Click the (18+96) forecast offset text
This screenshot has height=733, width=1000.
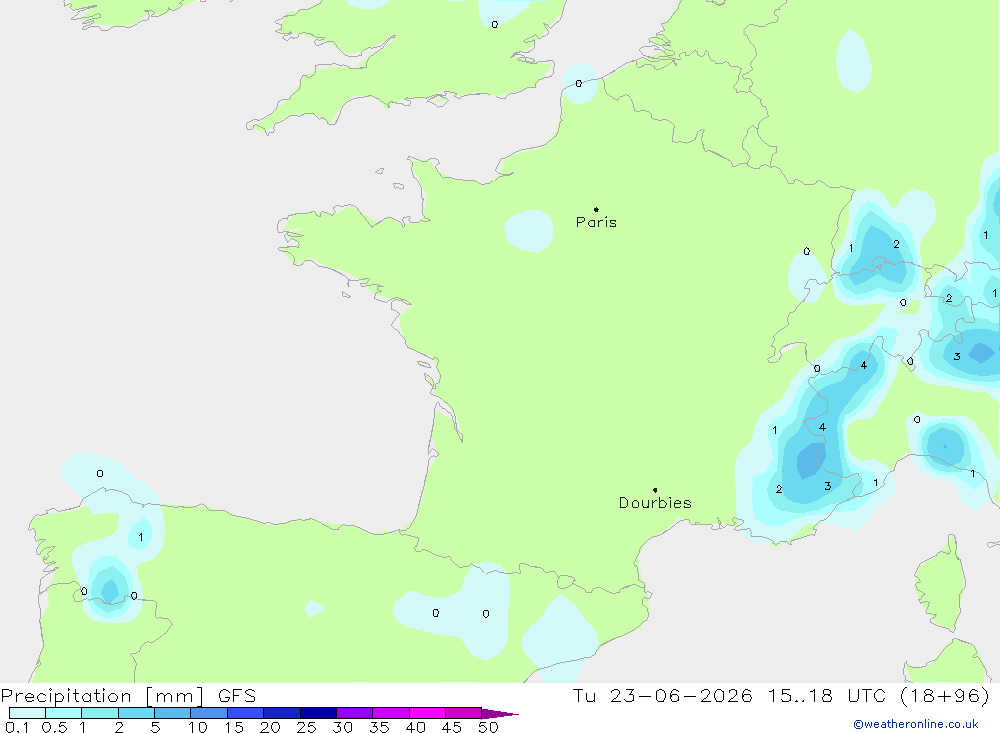(945, 695)
